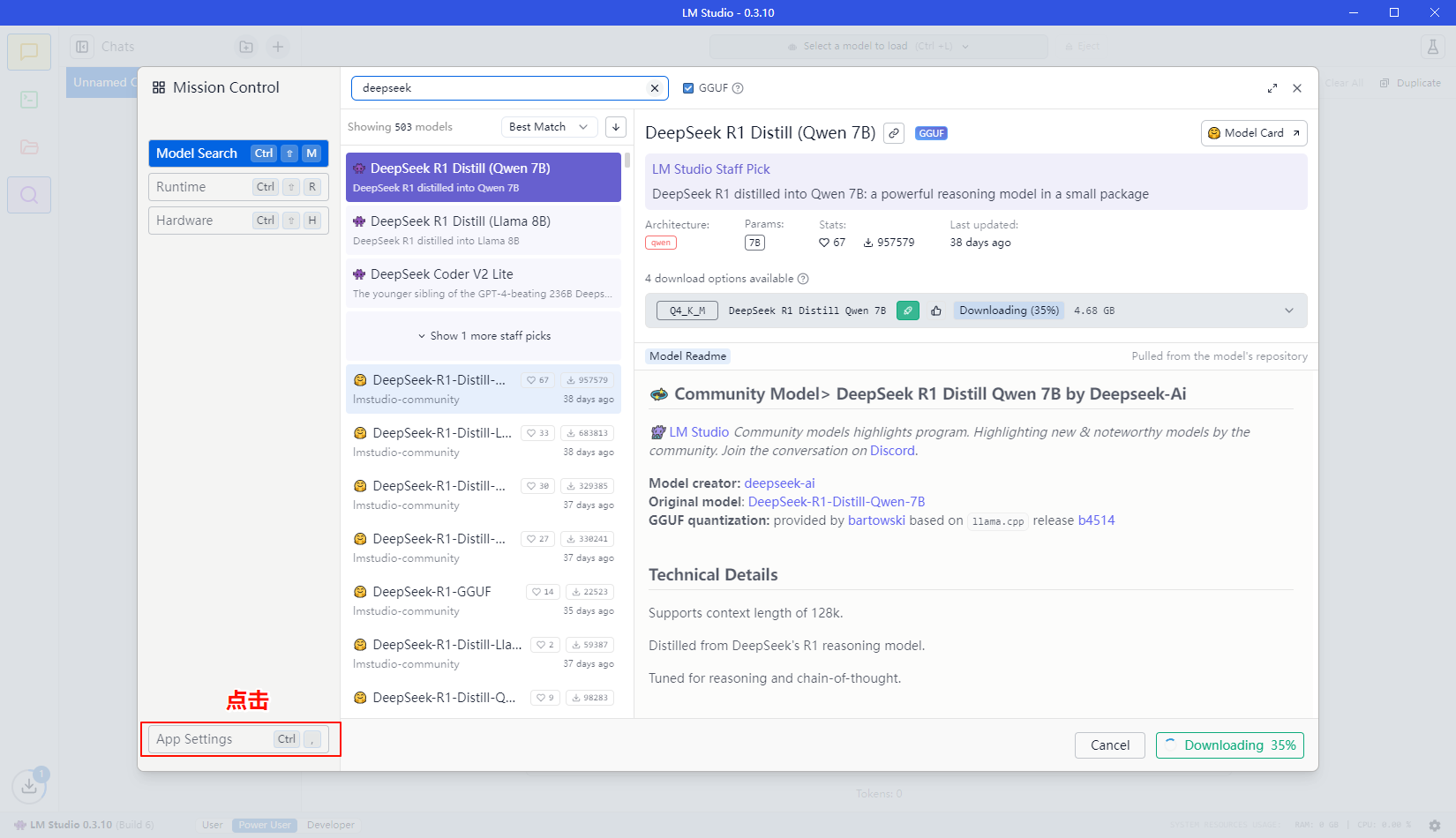
Task: Expand Show 1 more staff picks
Action: click(484, 336)
